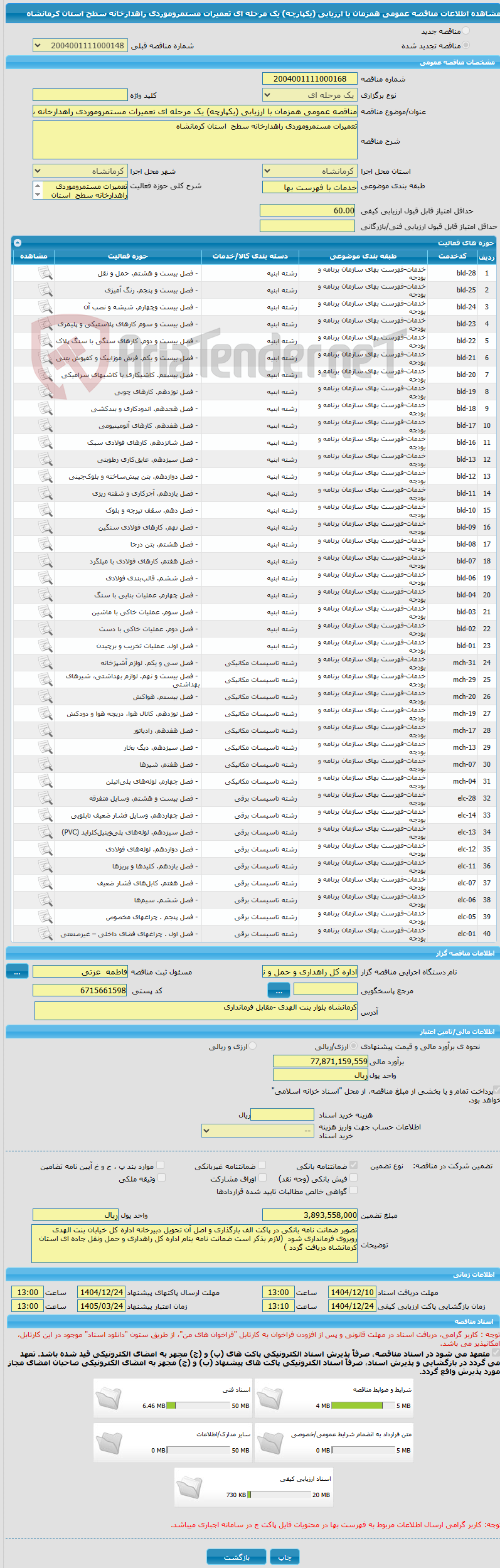
Task: Click the کلید واژه input field
Action: point(80,95)
